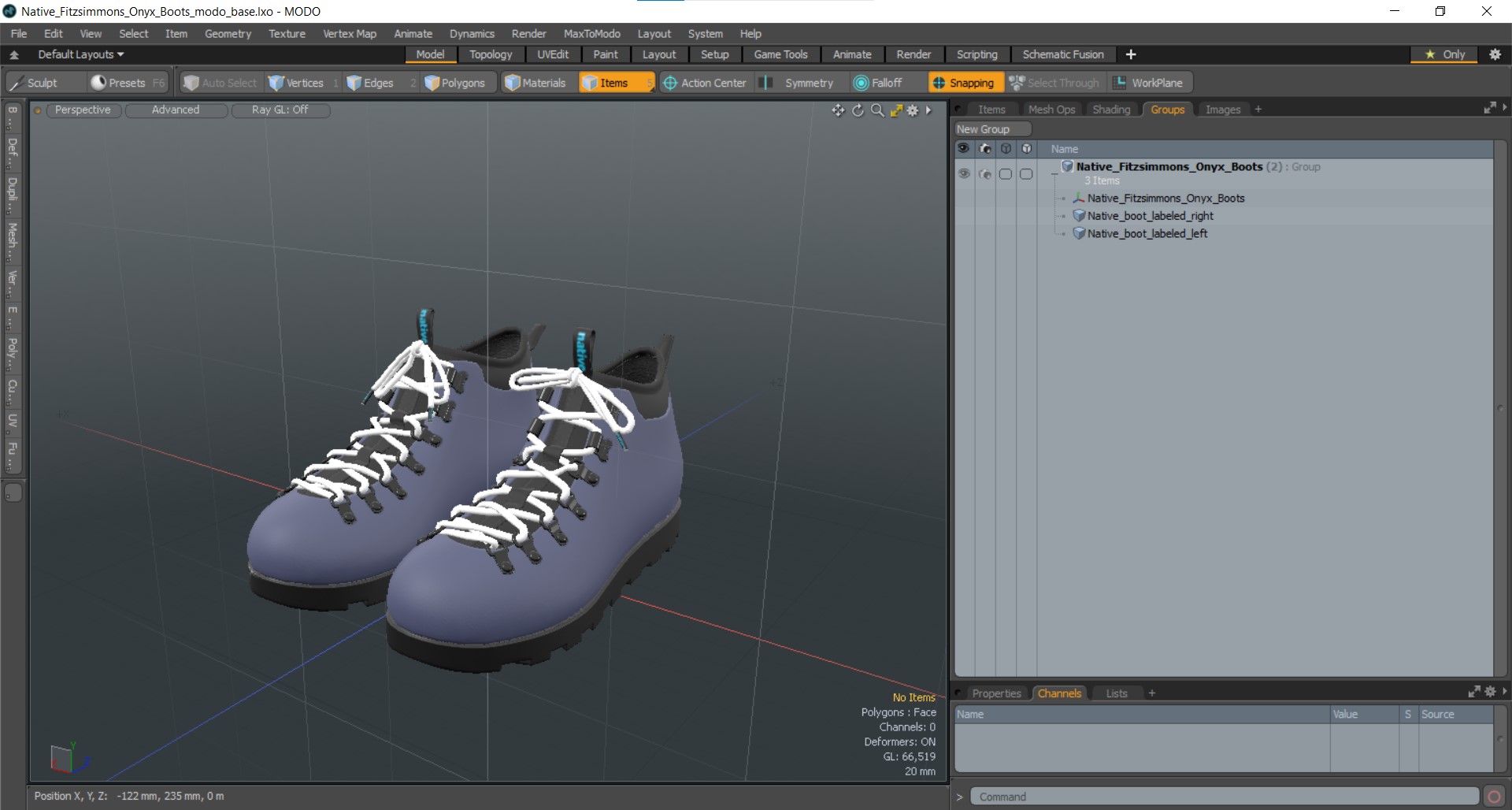Open the Ray GL: Off dropdown

280,110
